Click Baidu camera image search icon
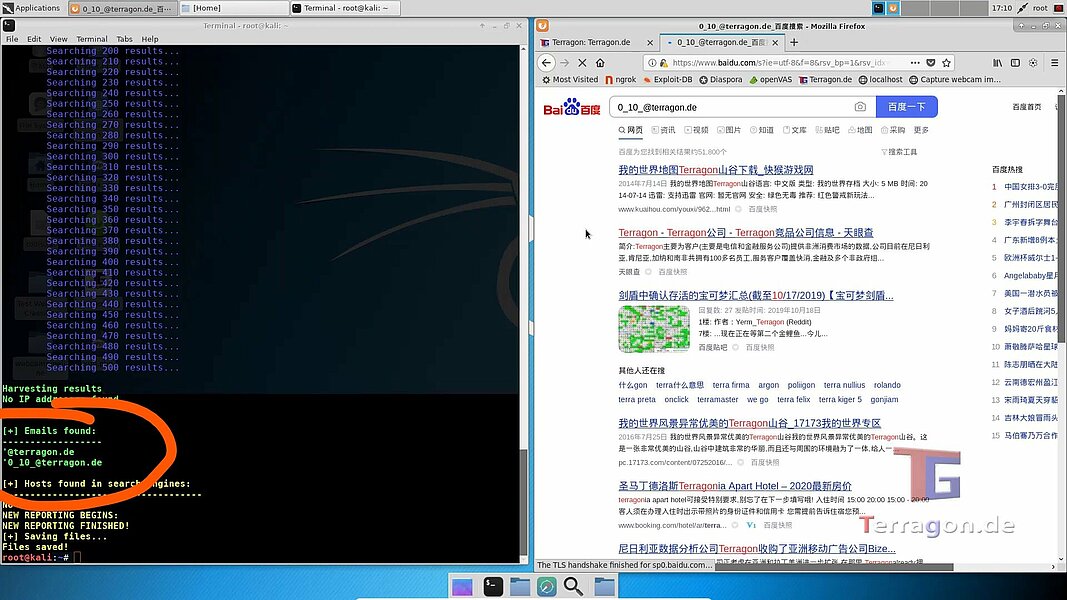This screenshot has height=600, width=1067. click(860, 107)
